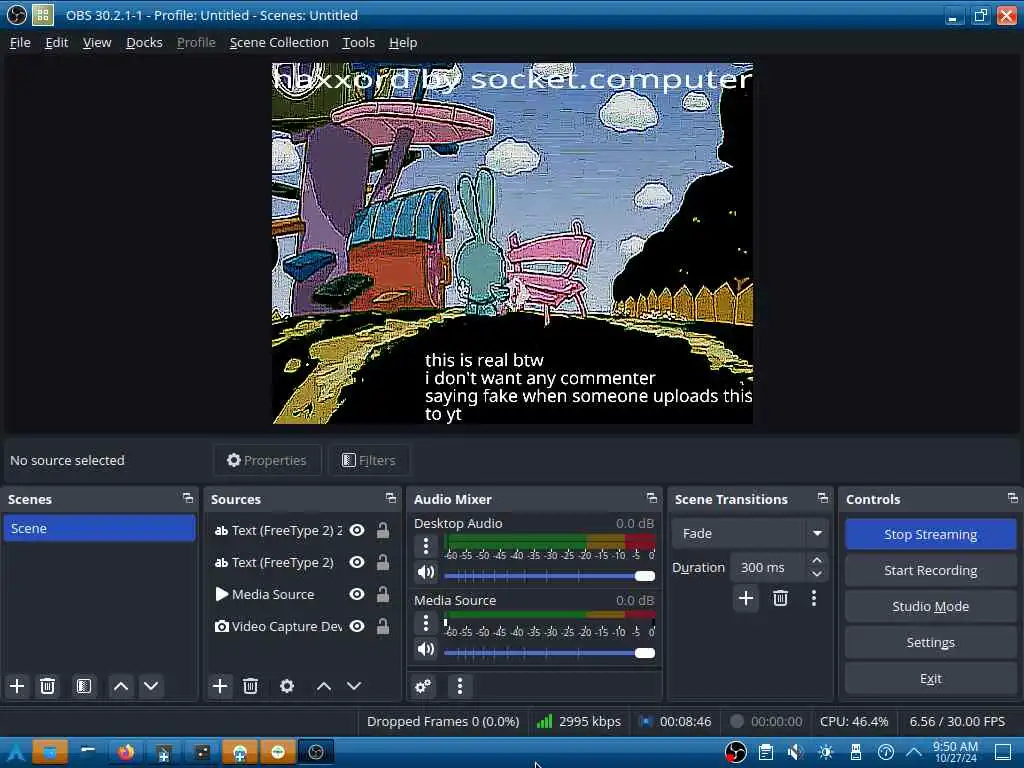Viewport: 1024px width, 768px height.
Task: Decrease transition duration stepper down
Action: (816, 574)
